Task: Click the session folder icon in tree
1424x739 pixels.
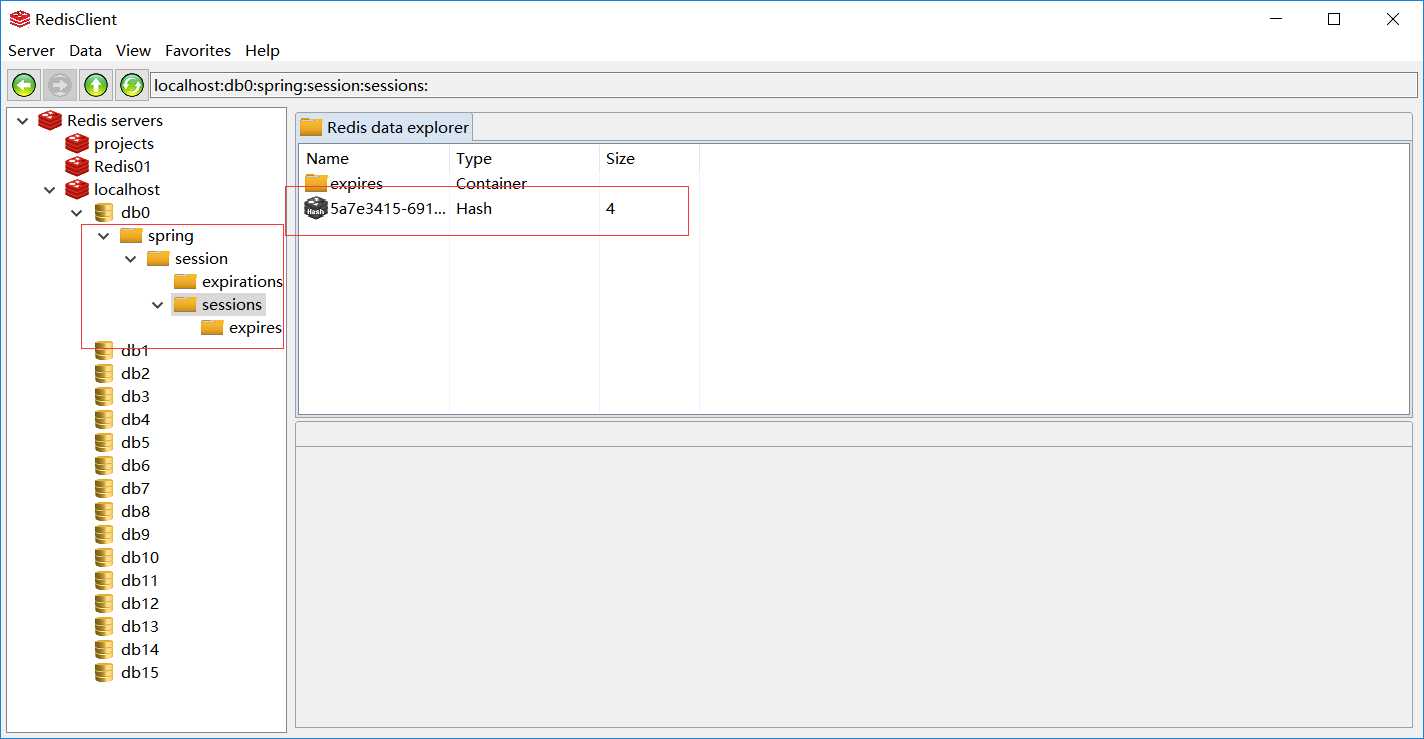Action: pos(158,259)
